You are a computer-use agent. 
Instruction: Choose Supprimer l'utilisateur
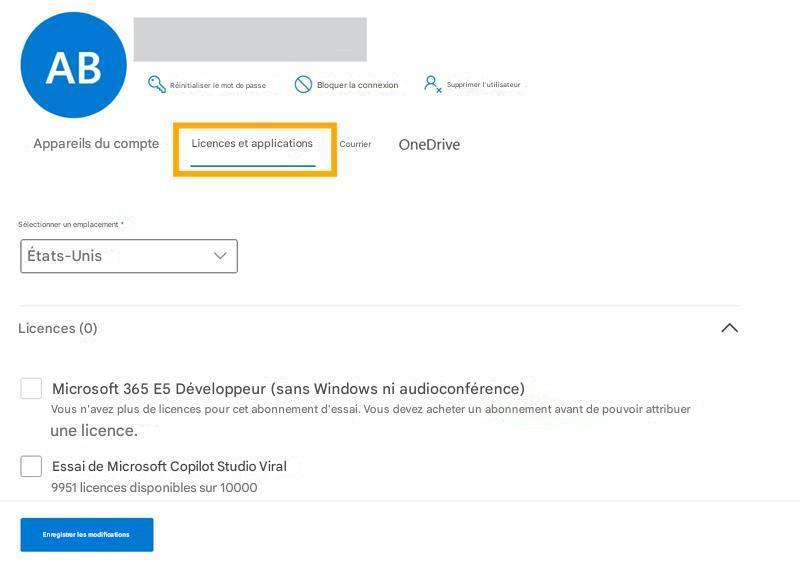click(x=483, y=85)
